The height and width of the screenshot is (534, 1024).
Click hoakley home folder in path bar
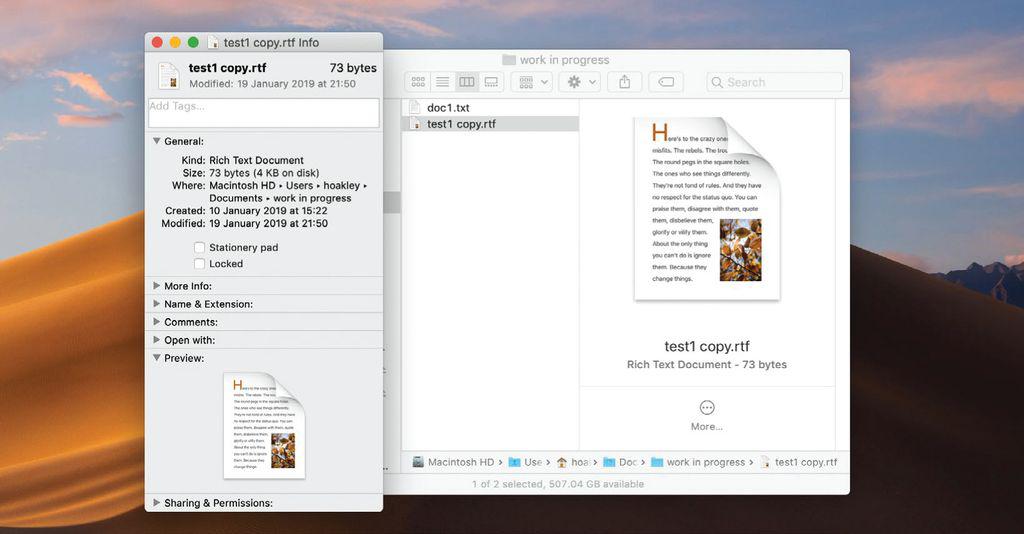pyautogui.click(x=573, y=462)
